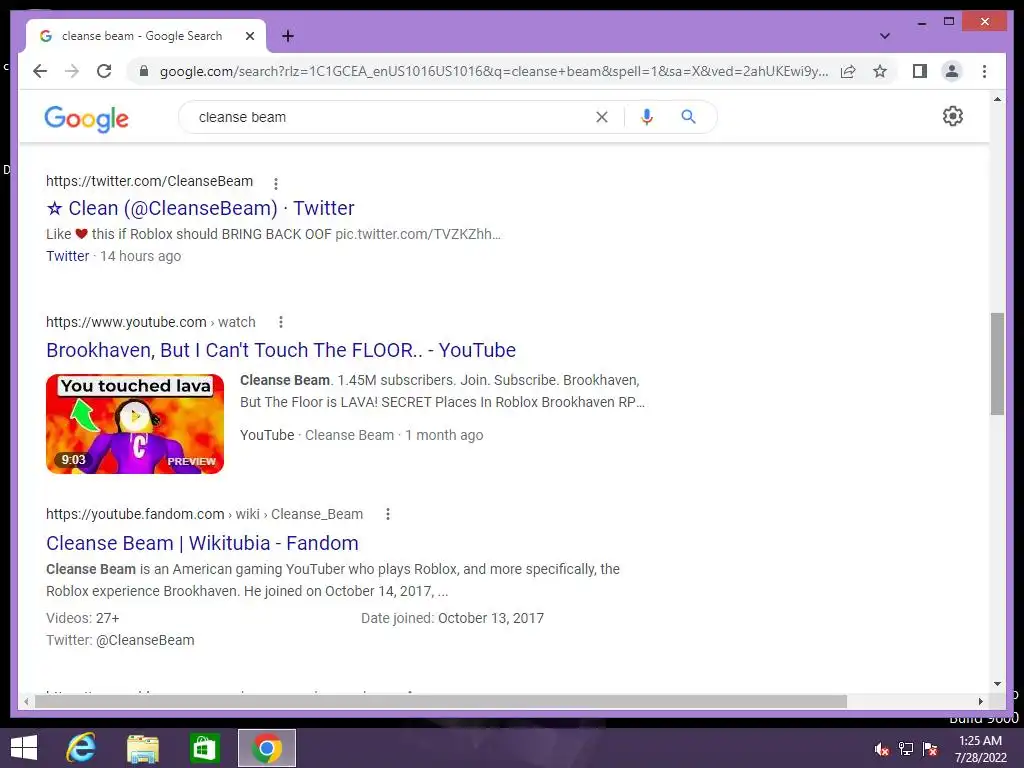Select the Chrome taskbar button
The image size is (1024, 768).
266,748
